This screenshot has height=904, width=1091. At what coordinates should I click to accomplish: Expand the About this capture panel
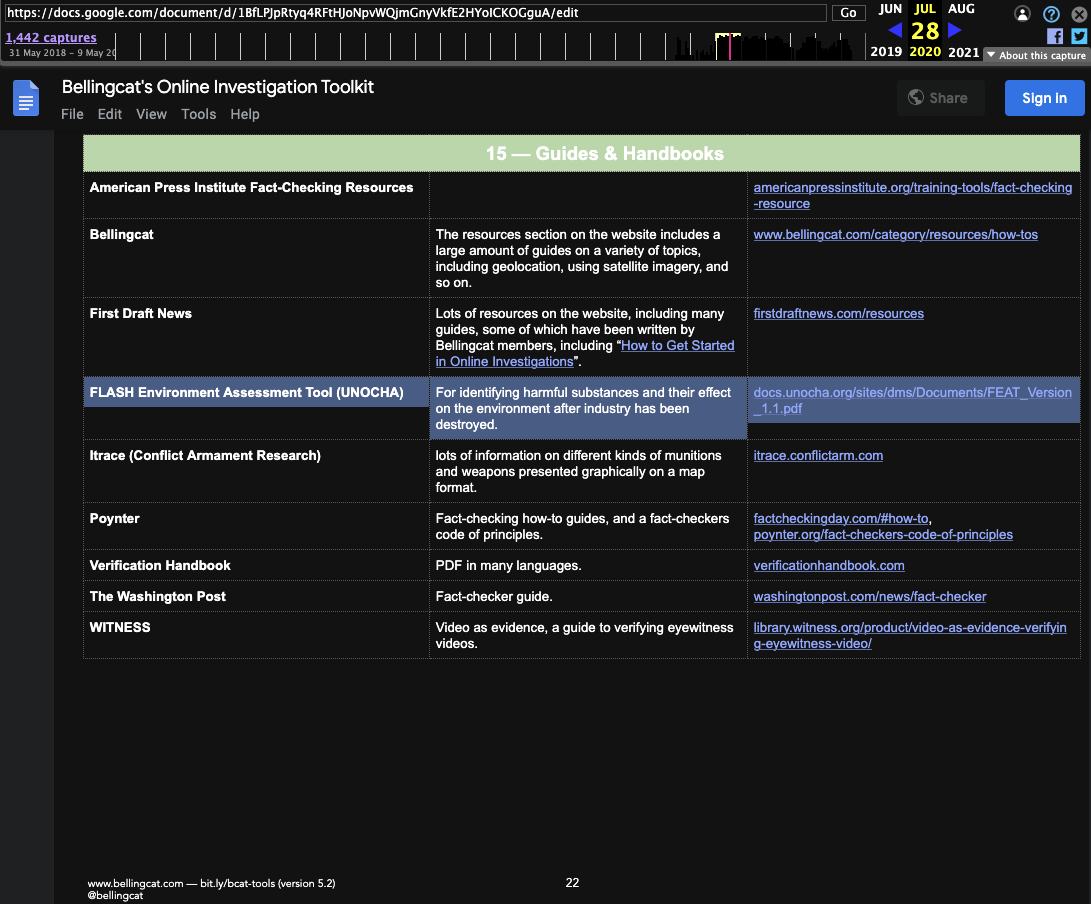pyautogui.click(x=1036, y=55)
